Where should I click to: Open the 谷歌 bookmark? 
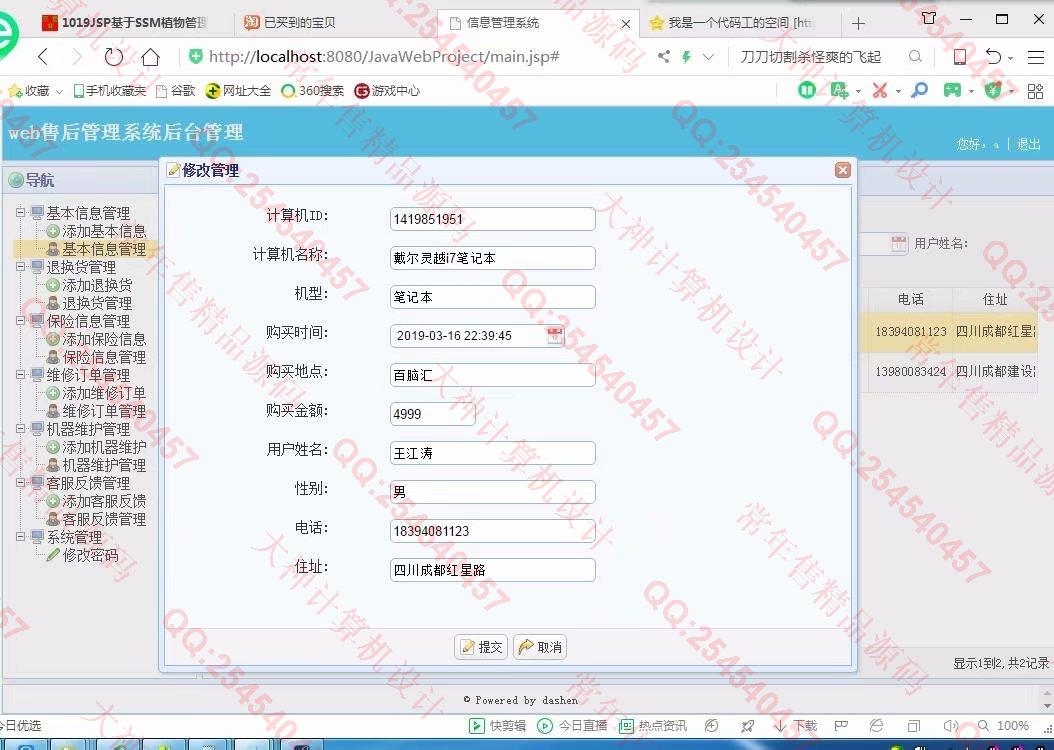point(175,90)
